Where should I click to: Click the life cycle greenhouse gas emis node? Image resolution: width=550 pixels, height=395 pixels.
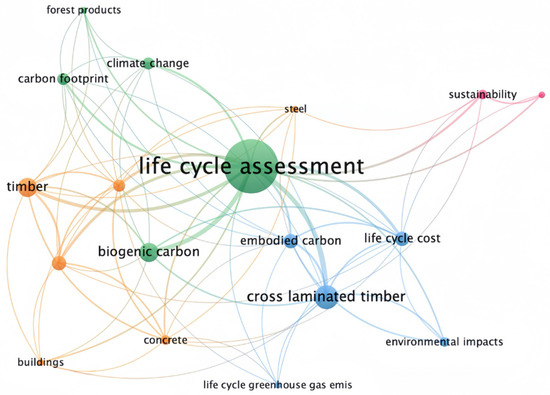click(278, 385)
